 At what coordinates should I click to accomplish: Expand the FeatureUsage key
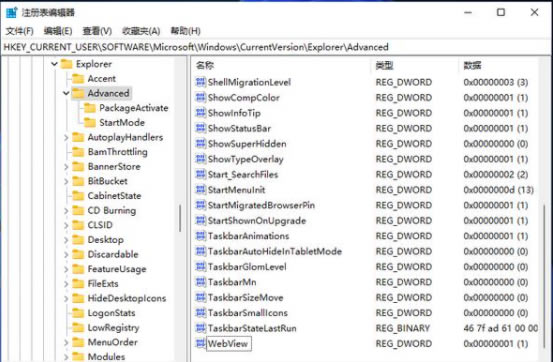(x=66, y=269)
